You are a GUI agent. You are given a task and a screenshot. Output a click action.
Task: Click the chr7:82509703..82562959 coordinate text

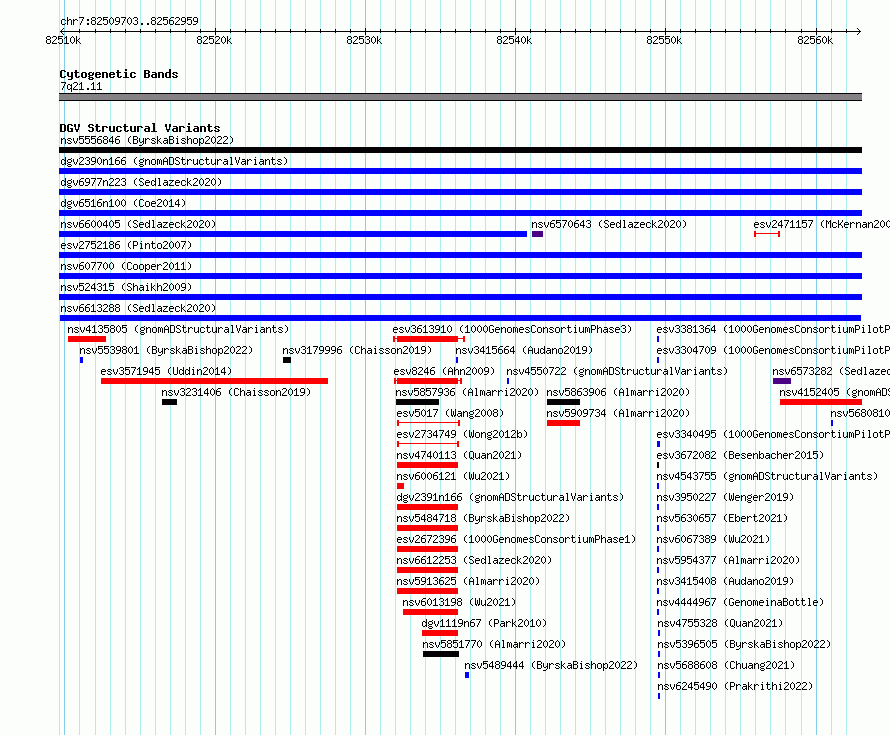coord(129,21)
